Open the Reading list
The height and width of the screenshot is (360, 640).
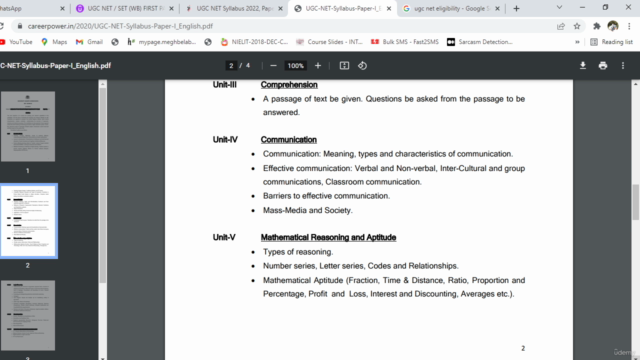pos(611,42)
